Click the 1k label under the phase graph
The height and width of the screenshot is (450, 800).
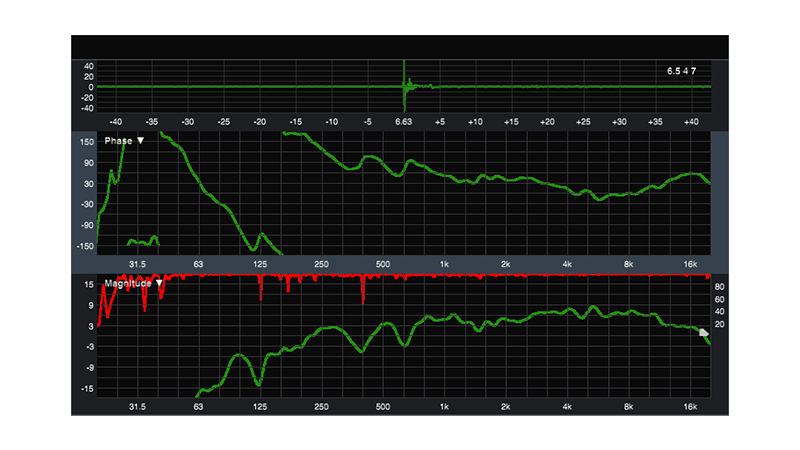444,264
